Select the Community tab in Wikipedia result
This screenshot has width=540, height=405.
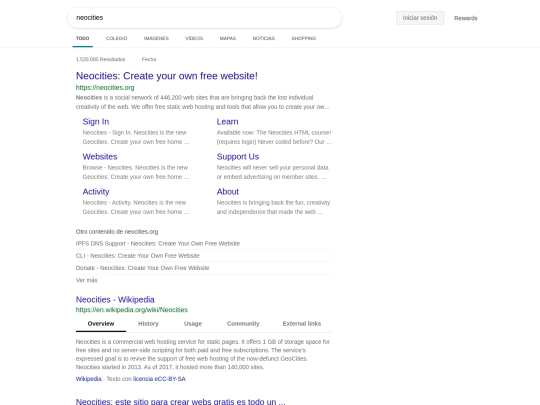[x=243, y=324]
